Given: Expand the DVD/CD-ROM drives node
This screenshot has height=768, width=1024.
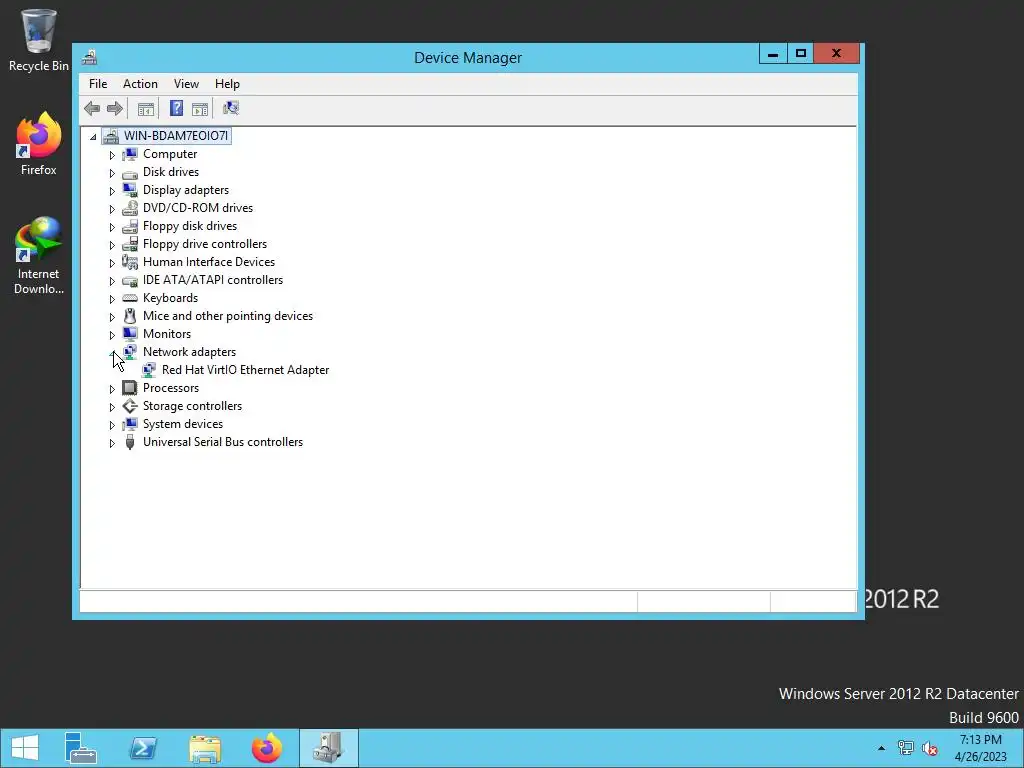Looking at the screenshot, I should click(x=112, y=209).
